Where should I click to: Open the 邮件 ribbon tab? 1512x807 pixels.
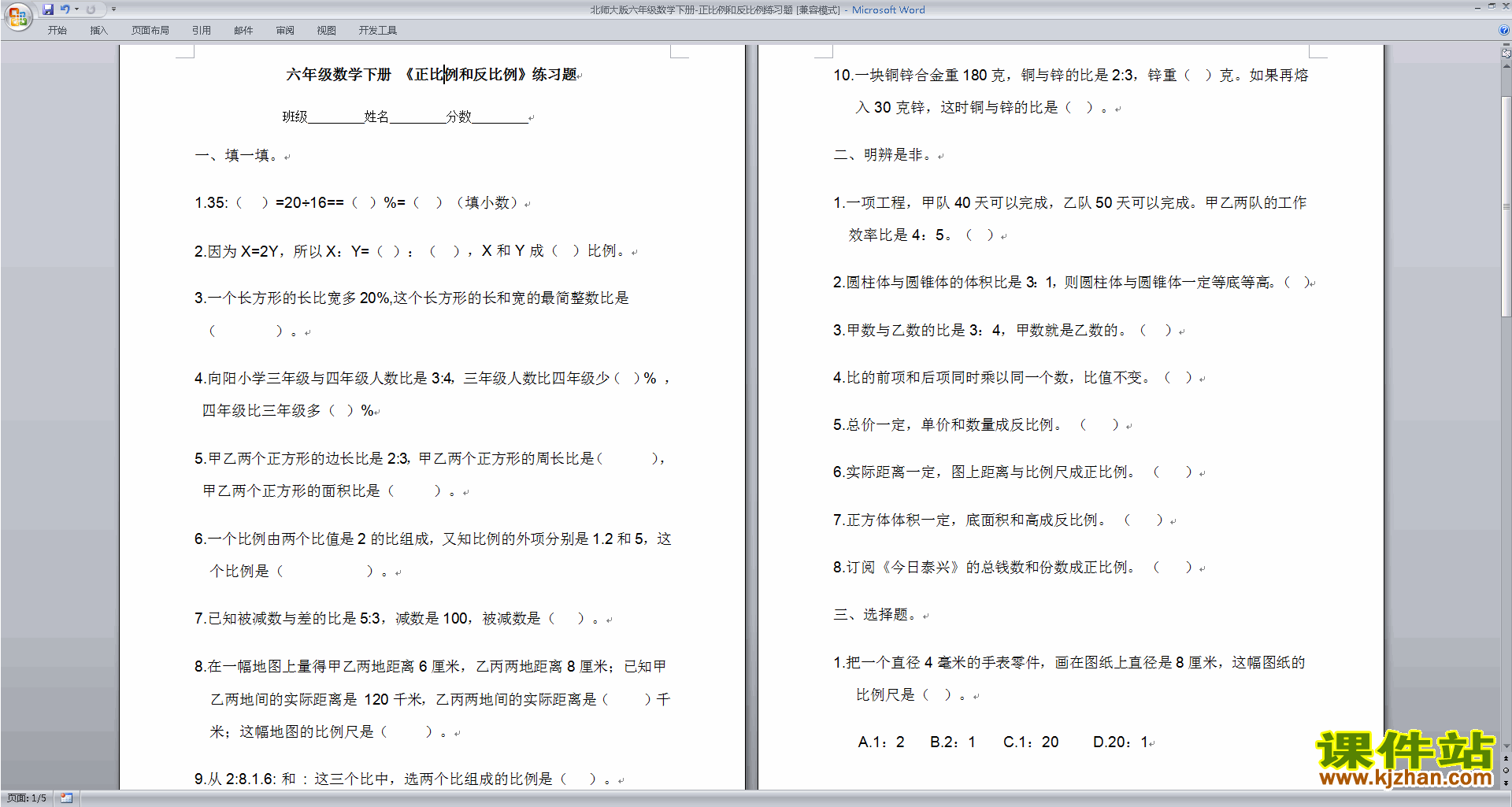(243, 30)
